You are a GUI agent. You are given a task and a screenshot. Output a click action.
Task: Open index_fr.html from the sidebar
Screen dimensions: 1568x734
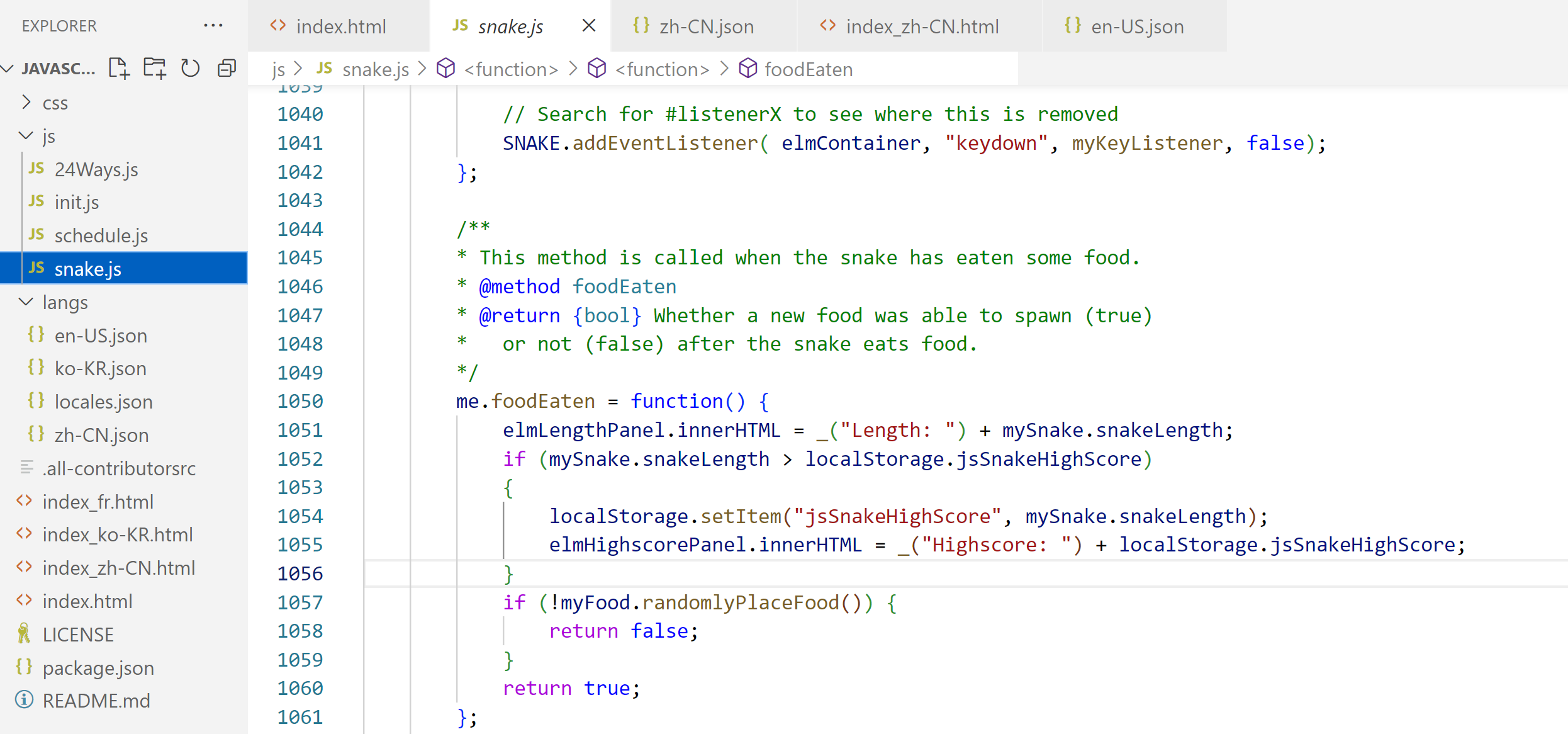98,501
